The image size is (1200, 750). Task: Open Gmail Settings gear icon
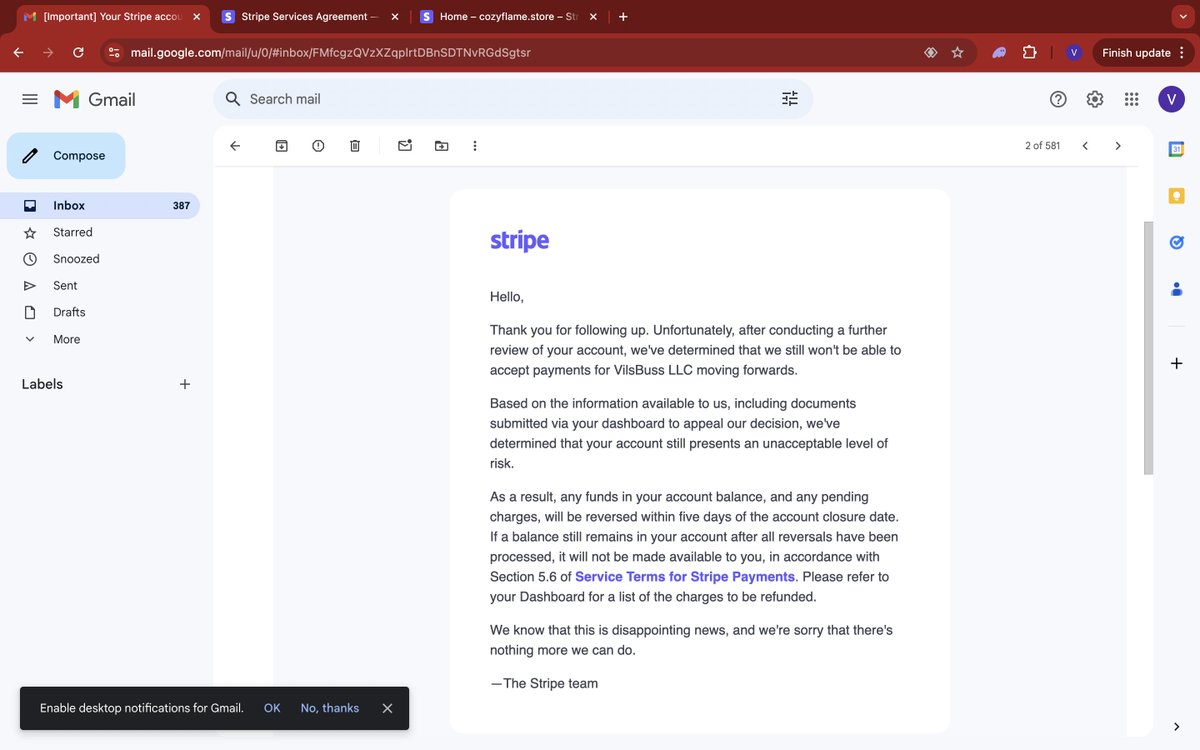coord(1095,99)
